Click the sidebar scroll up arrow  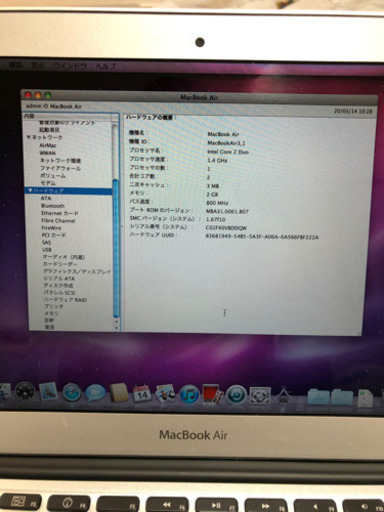click(116, 321)
